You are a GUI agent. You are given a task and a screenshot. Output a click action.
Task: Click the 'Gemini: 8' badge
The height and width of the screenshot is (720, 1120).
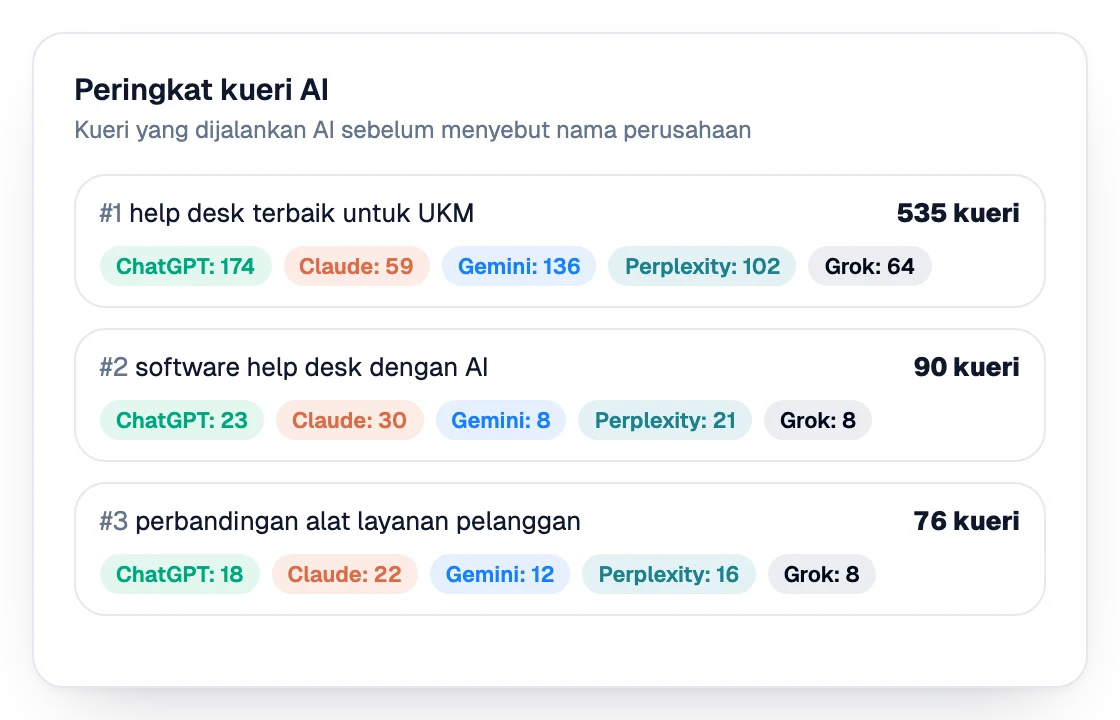point(501,420)
